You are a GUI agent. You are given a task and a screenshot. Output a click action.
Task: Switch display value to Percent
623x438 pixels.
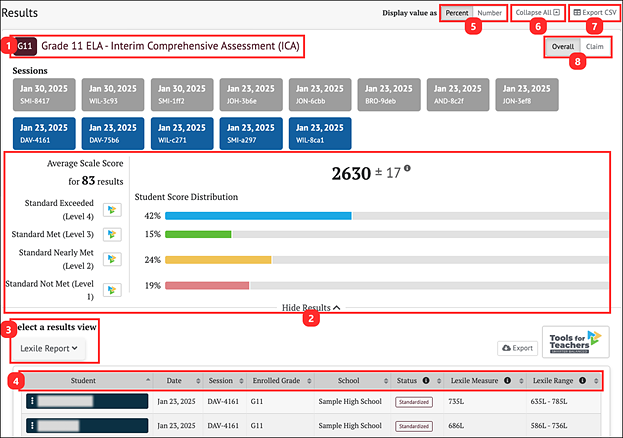456,13
